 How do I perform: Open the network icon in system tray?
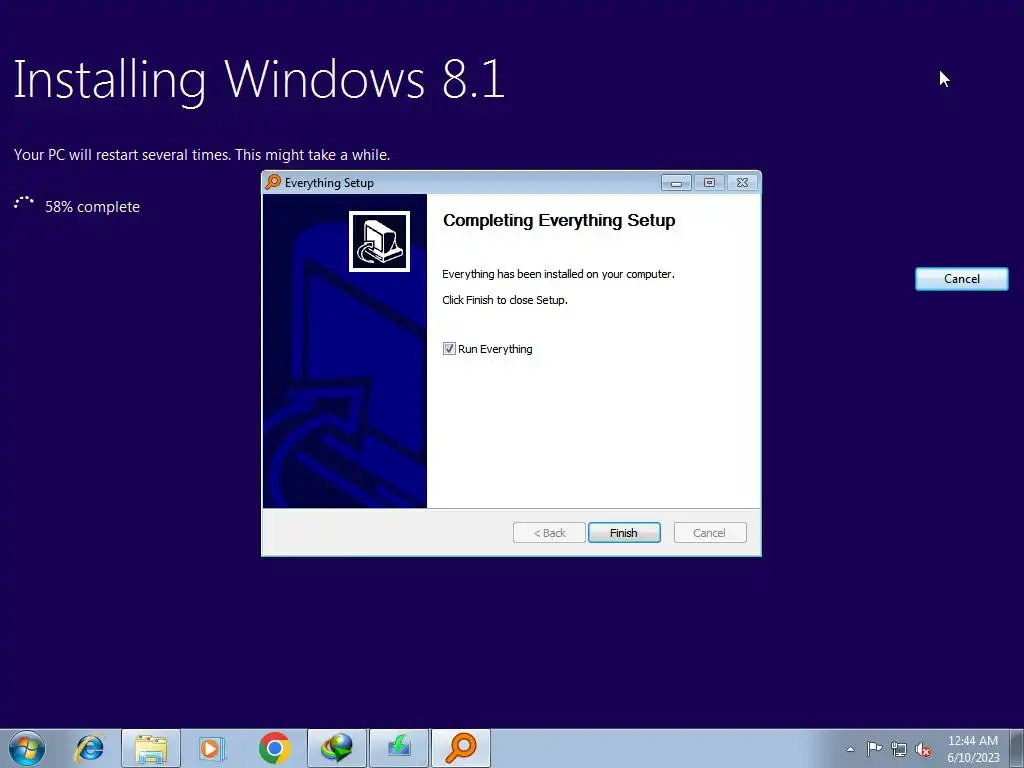click(899, 749)
